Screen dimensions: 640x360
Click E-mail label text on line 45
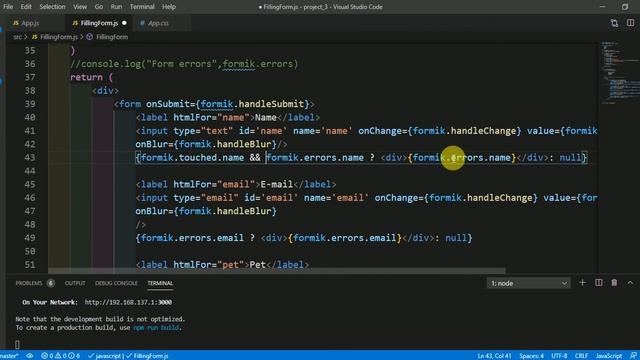277,184
